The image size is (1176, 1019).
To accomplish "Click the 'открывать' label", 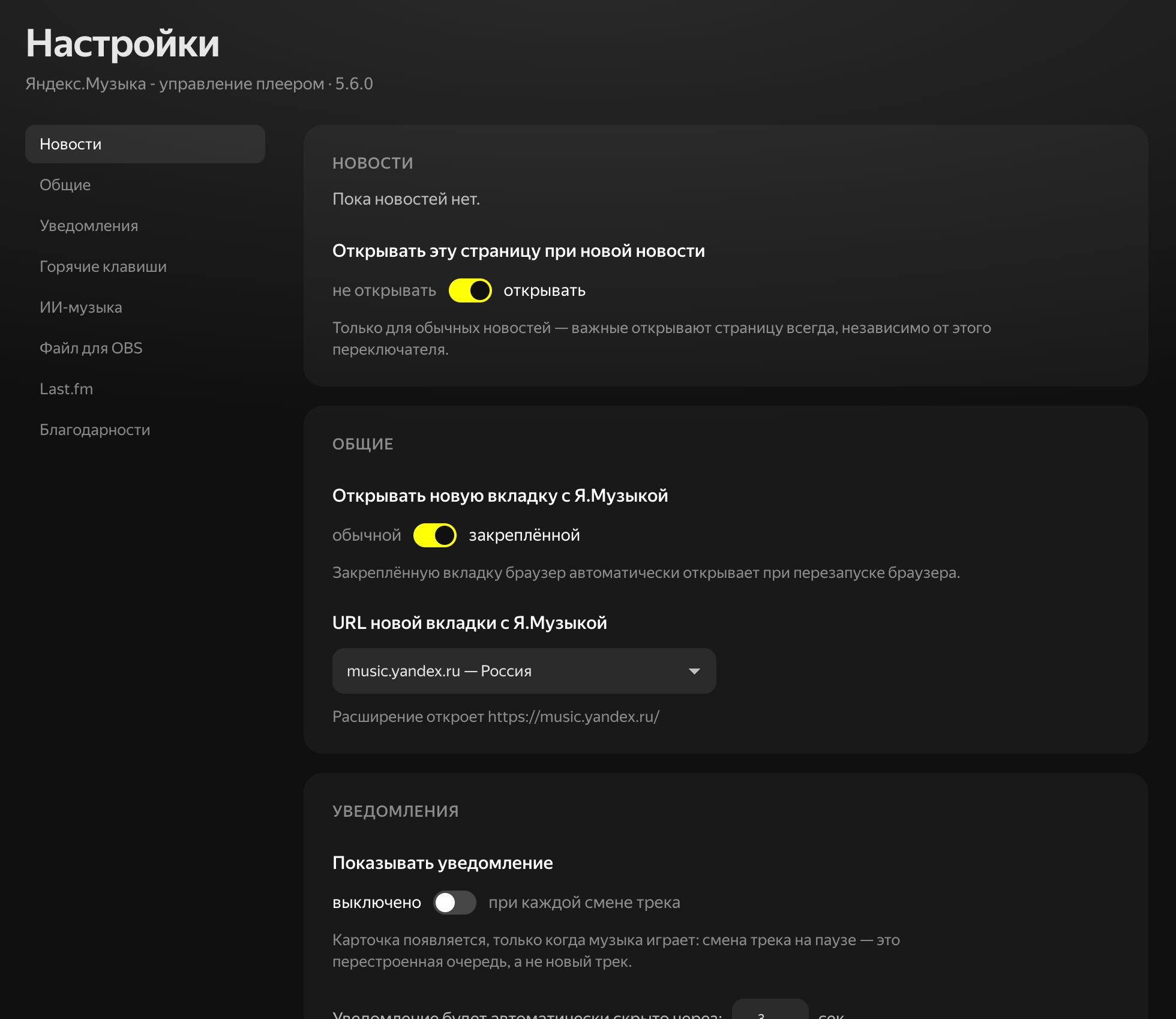I will tap(544, 290).
